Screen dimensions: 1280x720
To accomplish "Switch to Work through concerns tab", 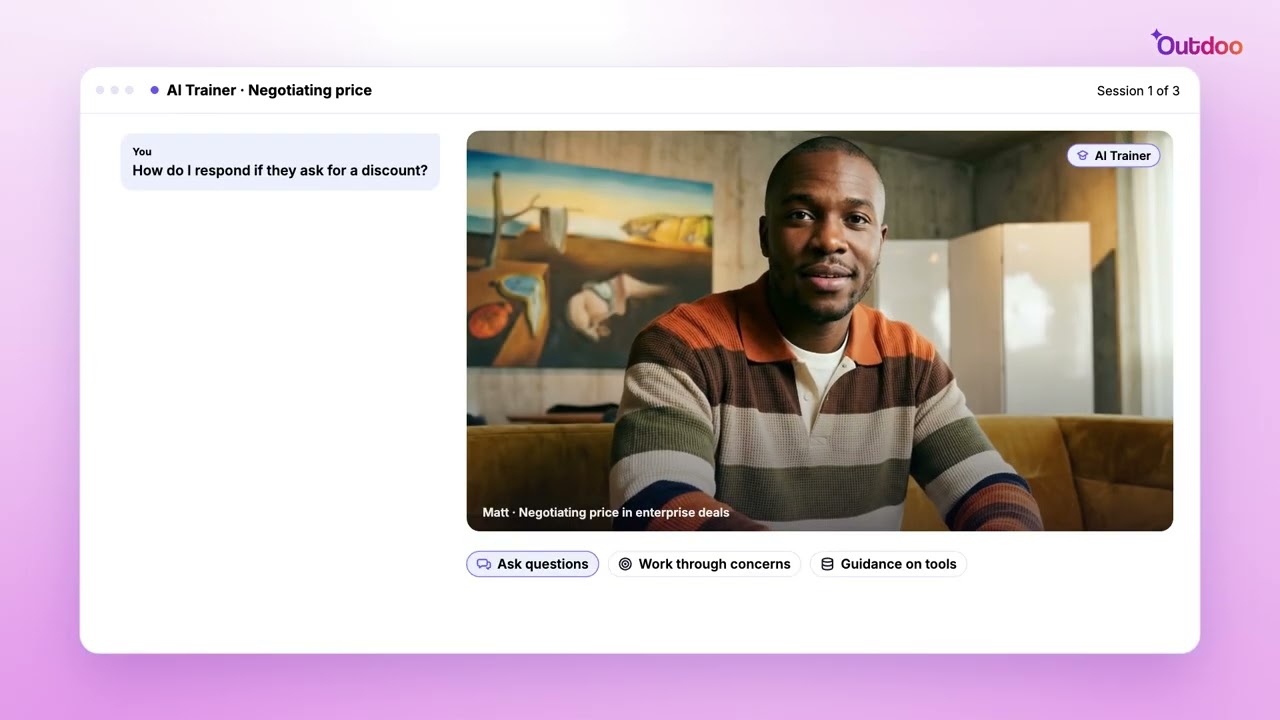I will (x=704, y=564).
